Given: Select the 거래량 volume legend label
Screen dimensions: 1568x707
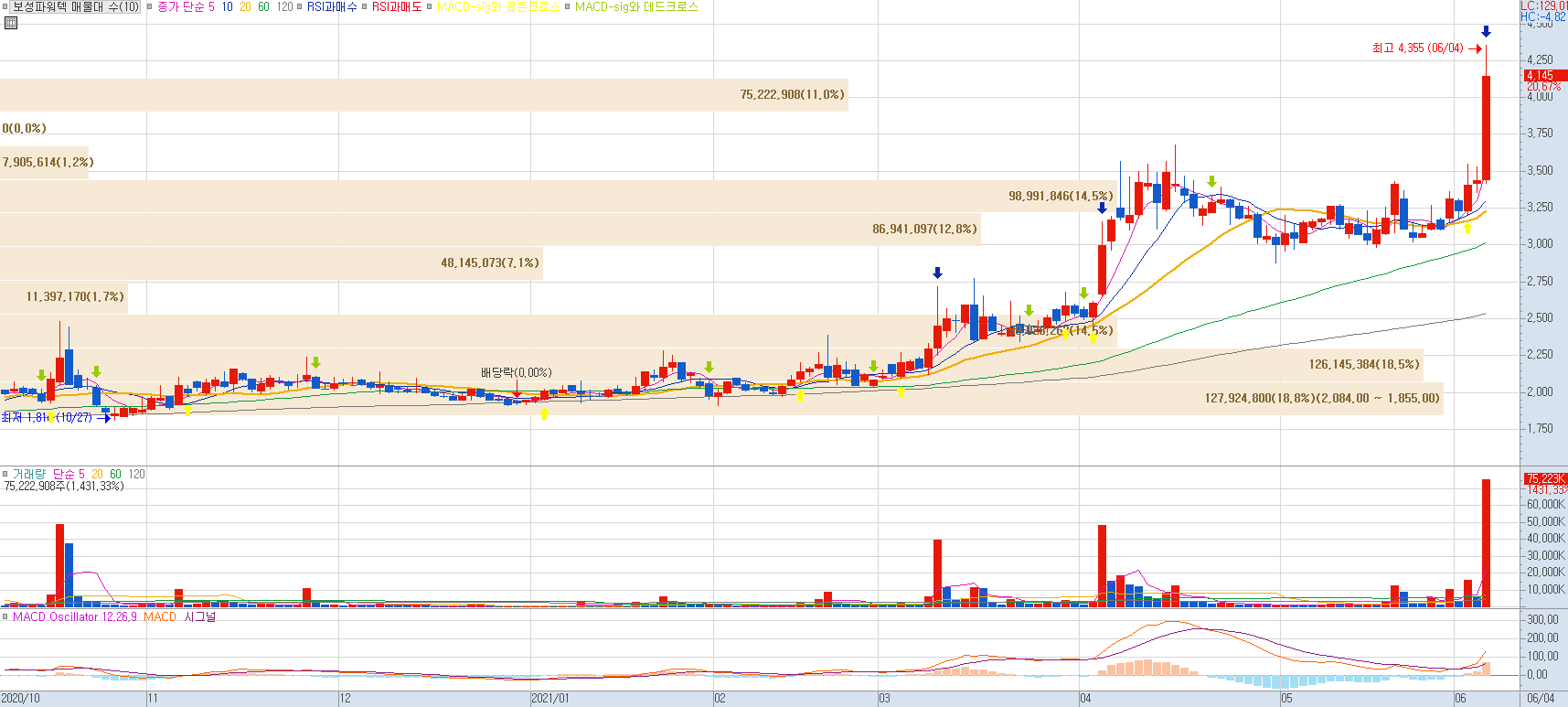Looking at the screenshot, I should (27, 474).
